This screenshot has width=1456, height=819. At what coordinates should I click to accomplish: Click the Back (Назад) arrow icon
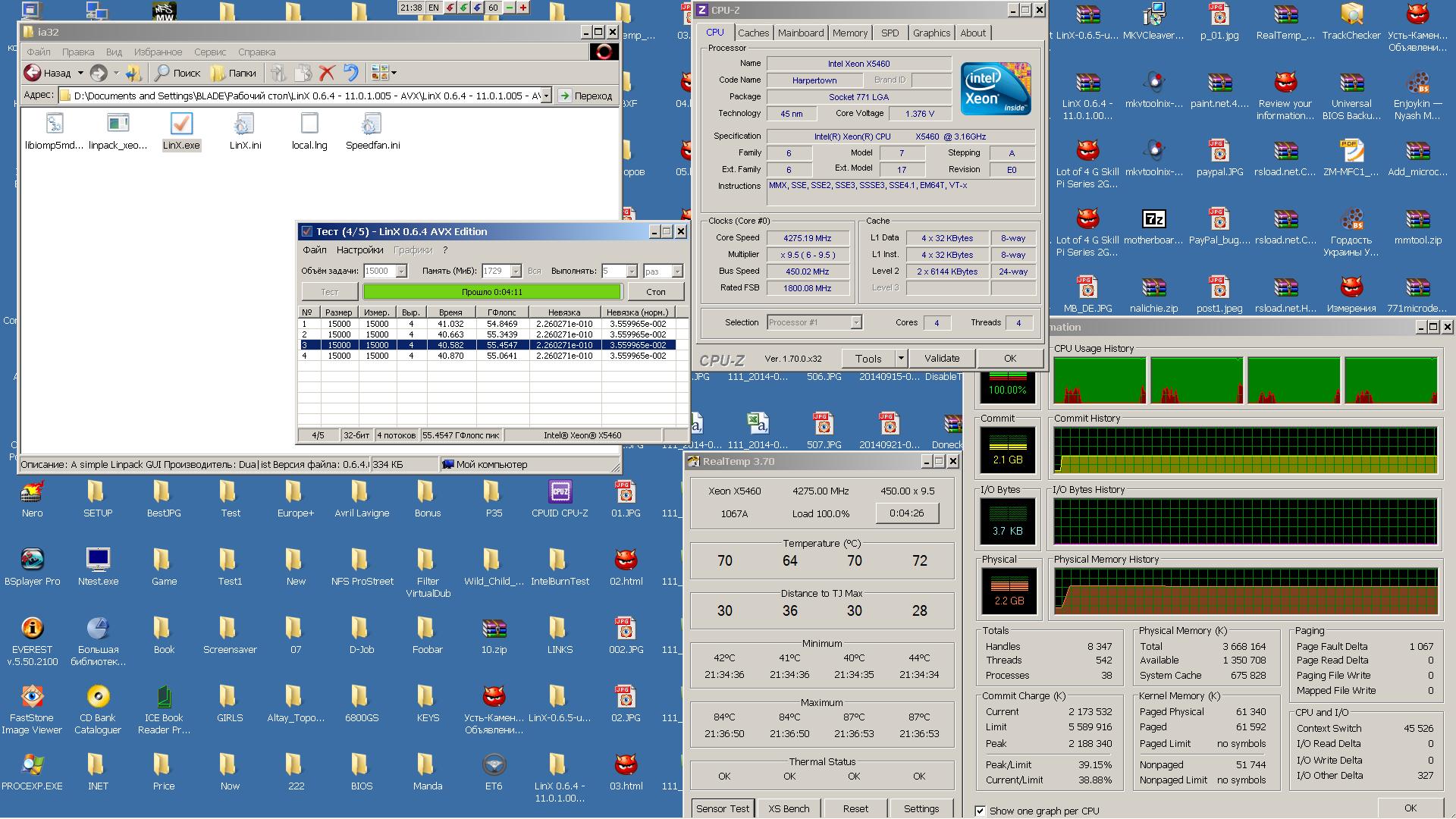point(33,73)
